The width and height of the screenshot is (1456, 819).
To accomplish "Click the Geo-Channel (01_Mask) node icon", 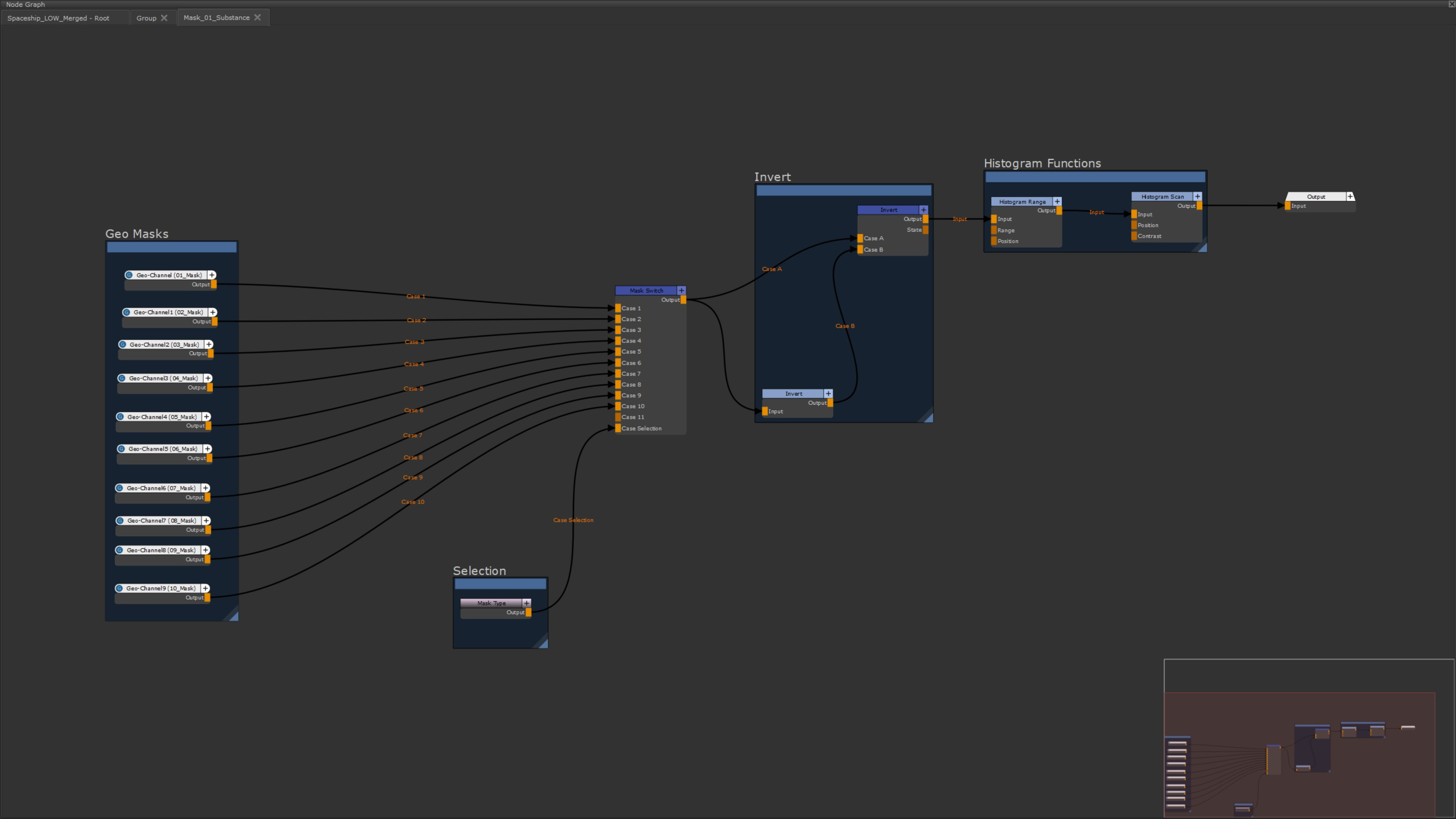I will tap(129, 275).
